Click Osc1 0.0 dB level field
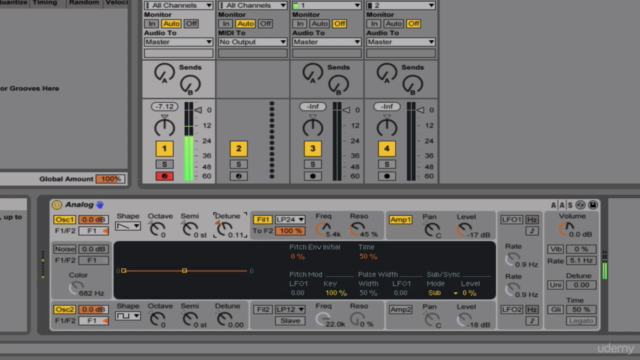Screen dimensions: 640x360 tap(93, 220)
